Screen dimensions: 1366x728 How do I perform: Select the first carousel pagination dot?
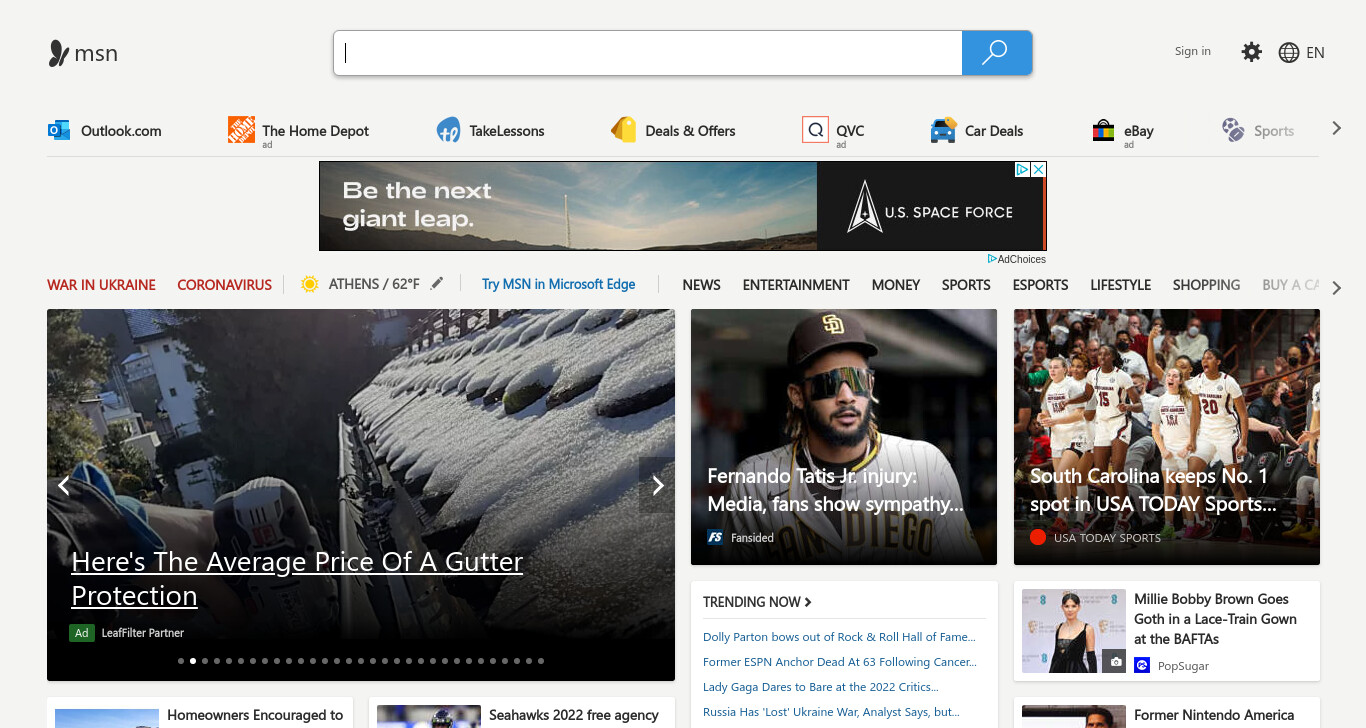181,661
